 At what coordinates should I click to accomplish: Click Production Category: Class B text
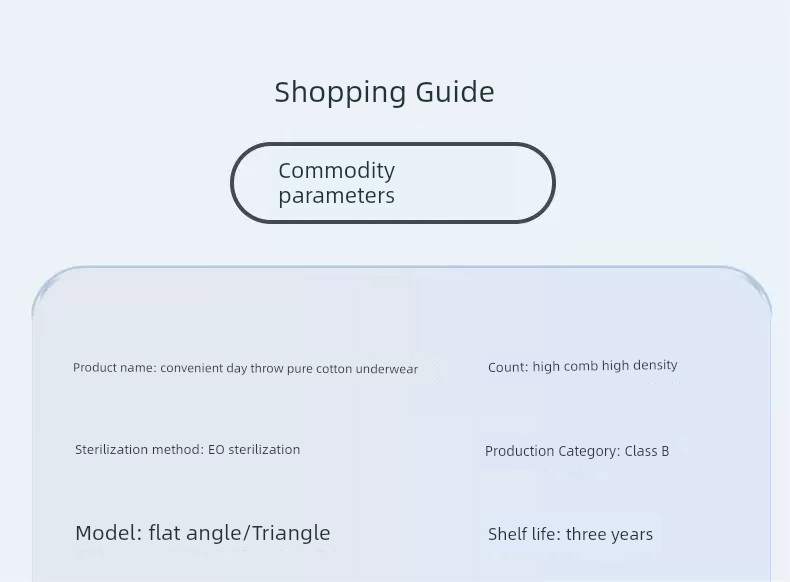577,451
